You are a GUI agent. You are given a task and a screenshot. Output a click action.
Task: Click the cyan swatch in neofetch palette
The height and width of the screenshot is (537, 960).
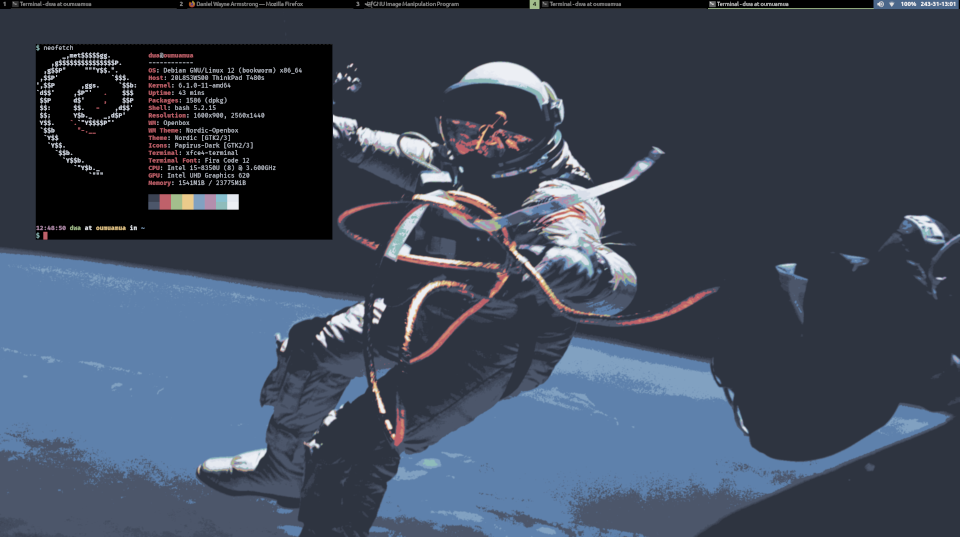click(x=222, y=202)
